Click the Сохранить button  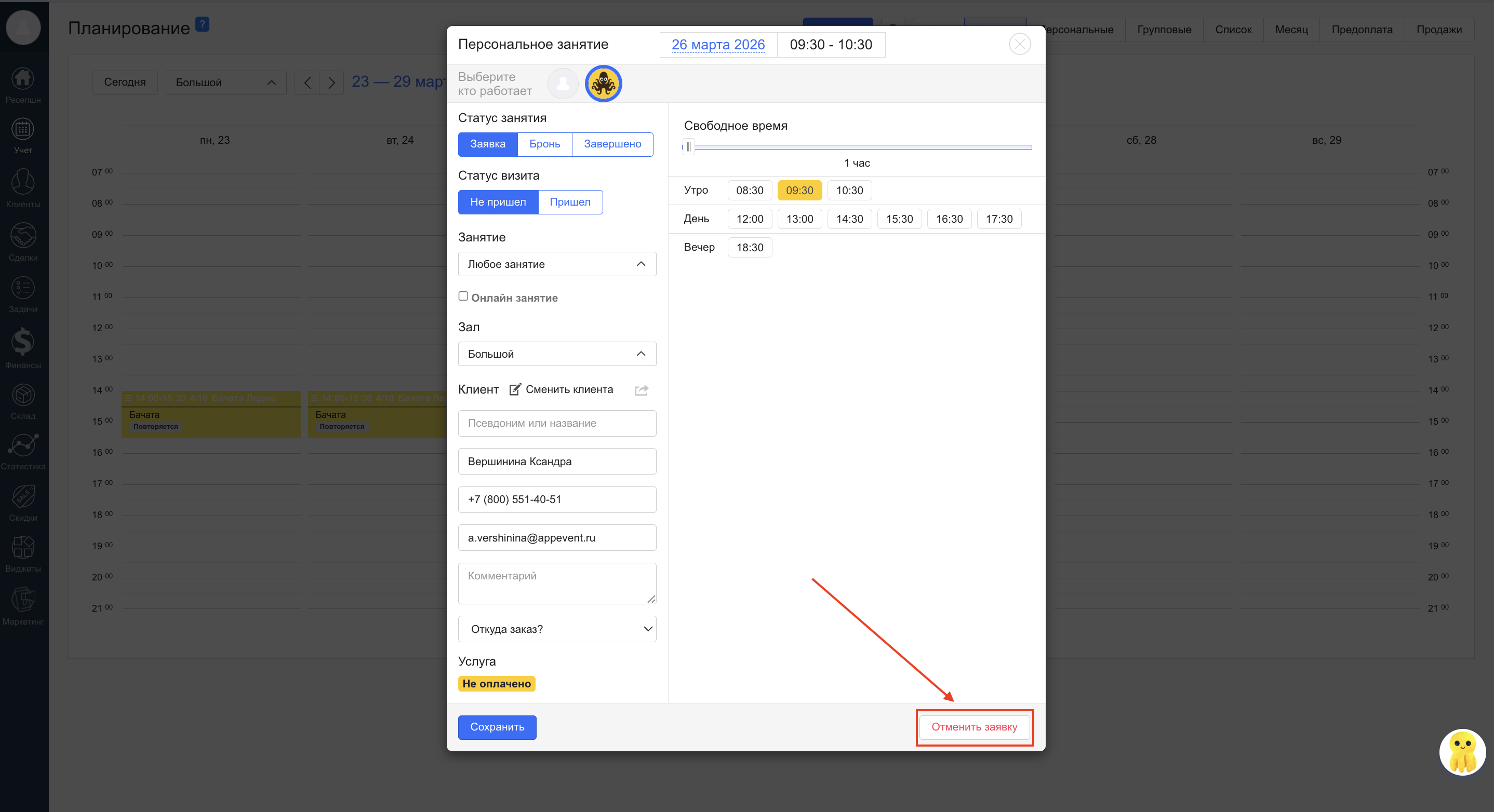pos(497,727)
